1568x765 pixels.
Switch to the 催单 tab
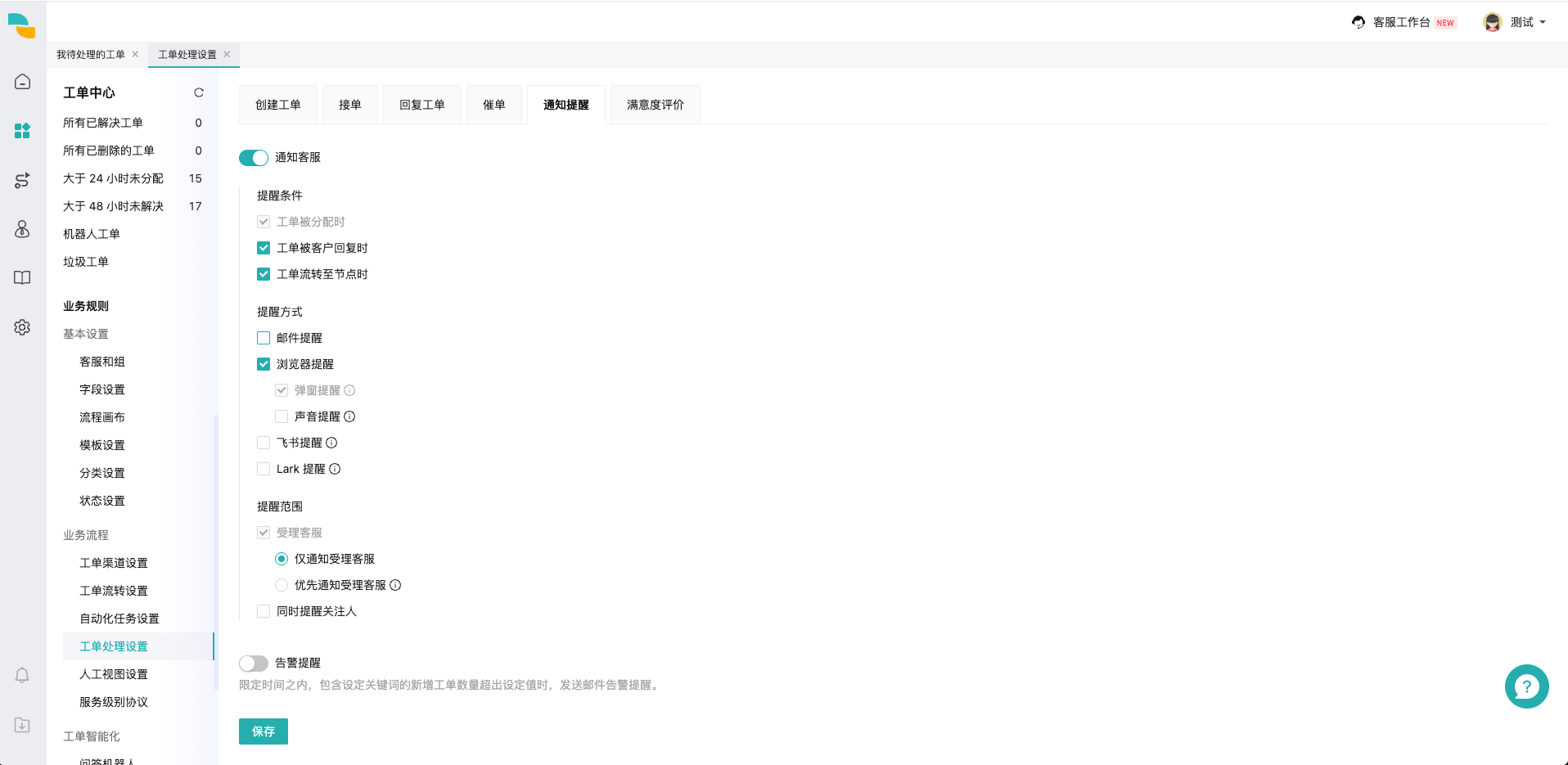pos(494,105)
